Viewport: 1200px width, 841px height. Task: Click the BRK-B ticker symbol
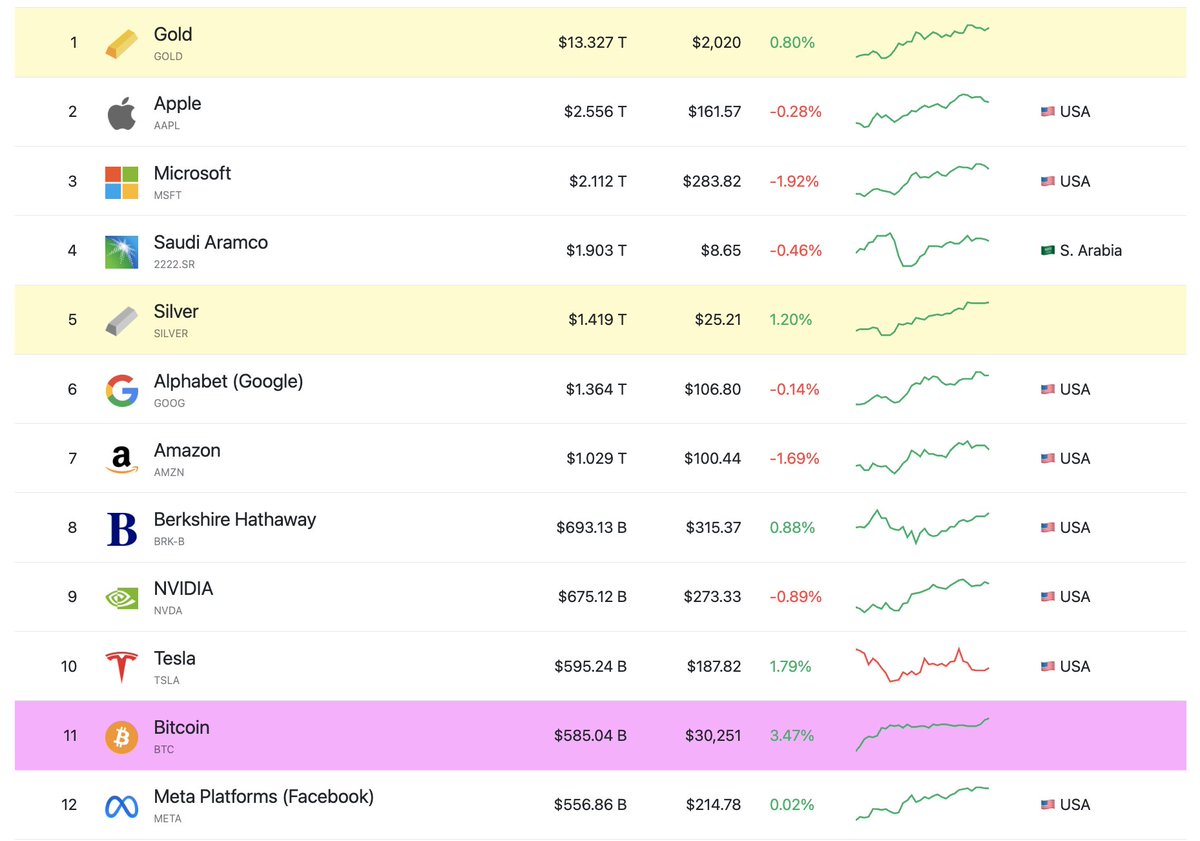click(169, 542)
